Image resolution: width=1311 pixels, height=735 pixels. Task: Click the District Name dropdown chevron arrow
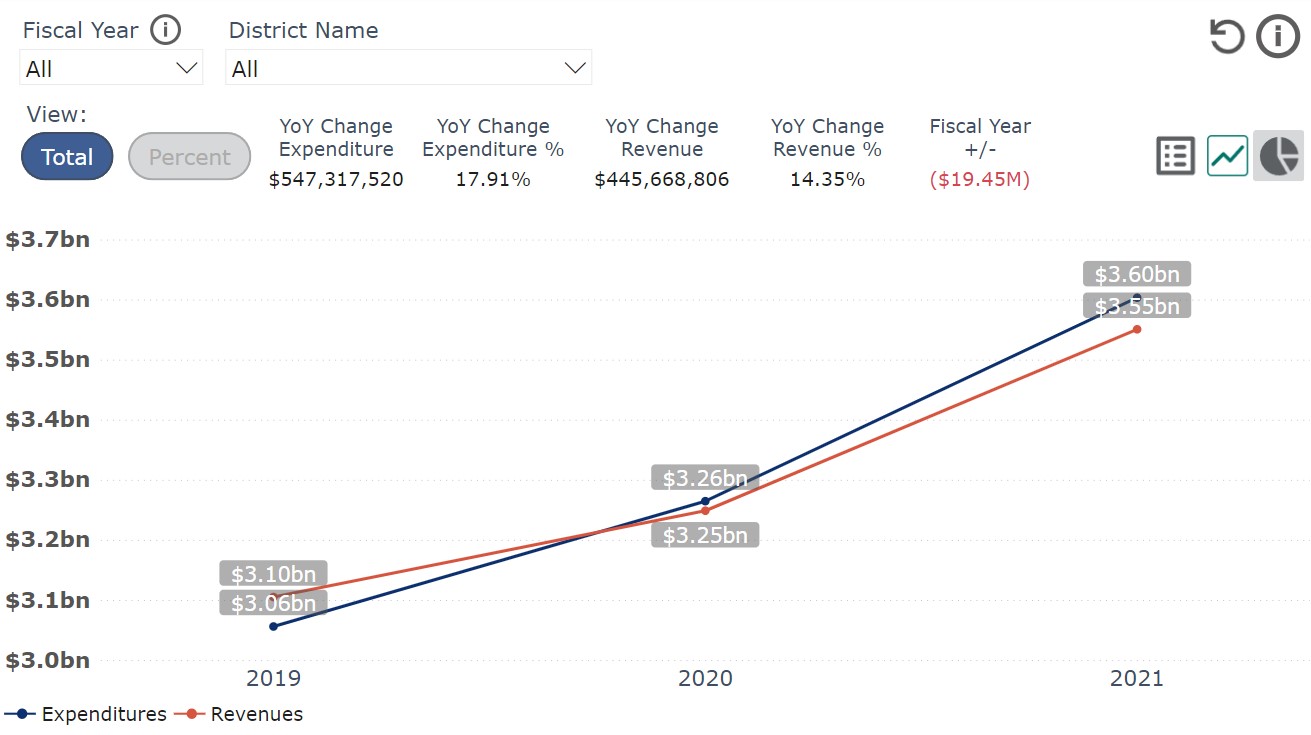pos(575,68)
